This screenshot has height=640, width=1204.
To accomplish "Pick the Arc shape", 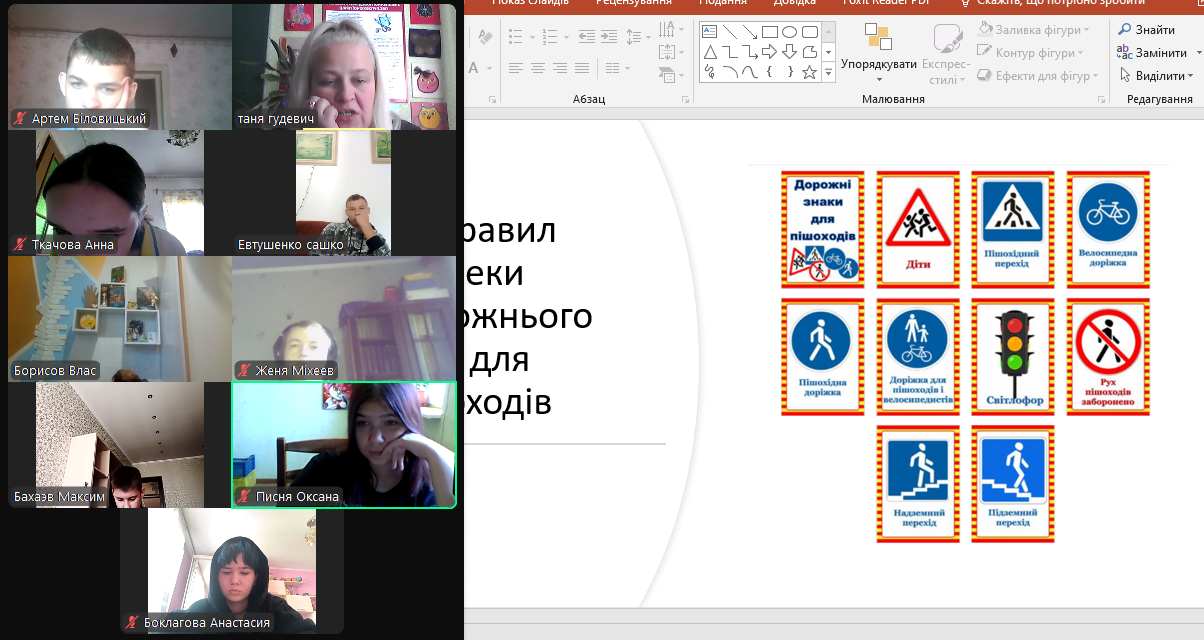I will click(x=730, y=72).
